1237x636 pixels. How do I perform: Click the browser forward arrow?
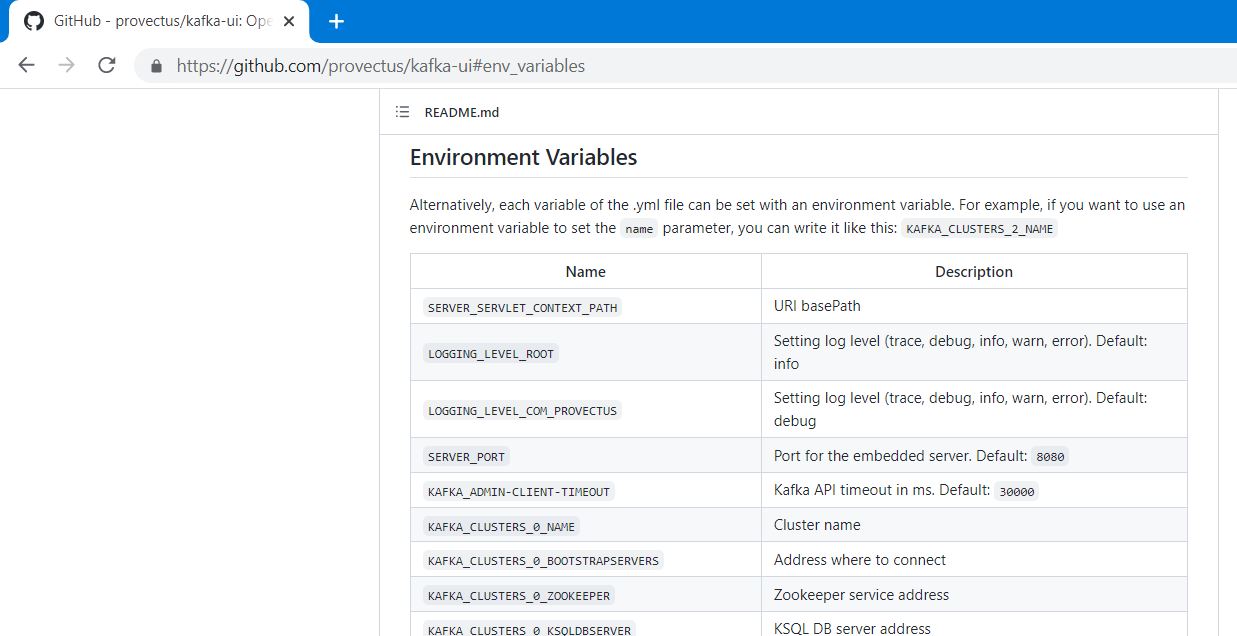click(x=67, y=66)
